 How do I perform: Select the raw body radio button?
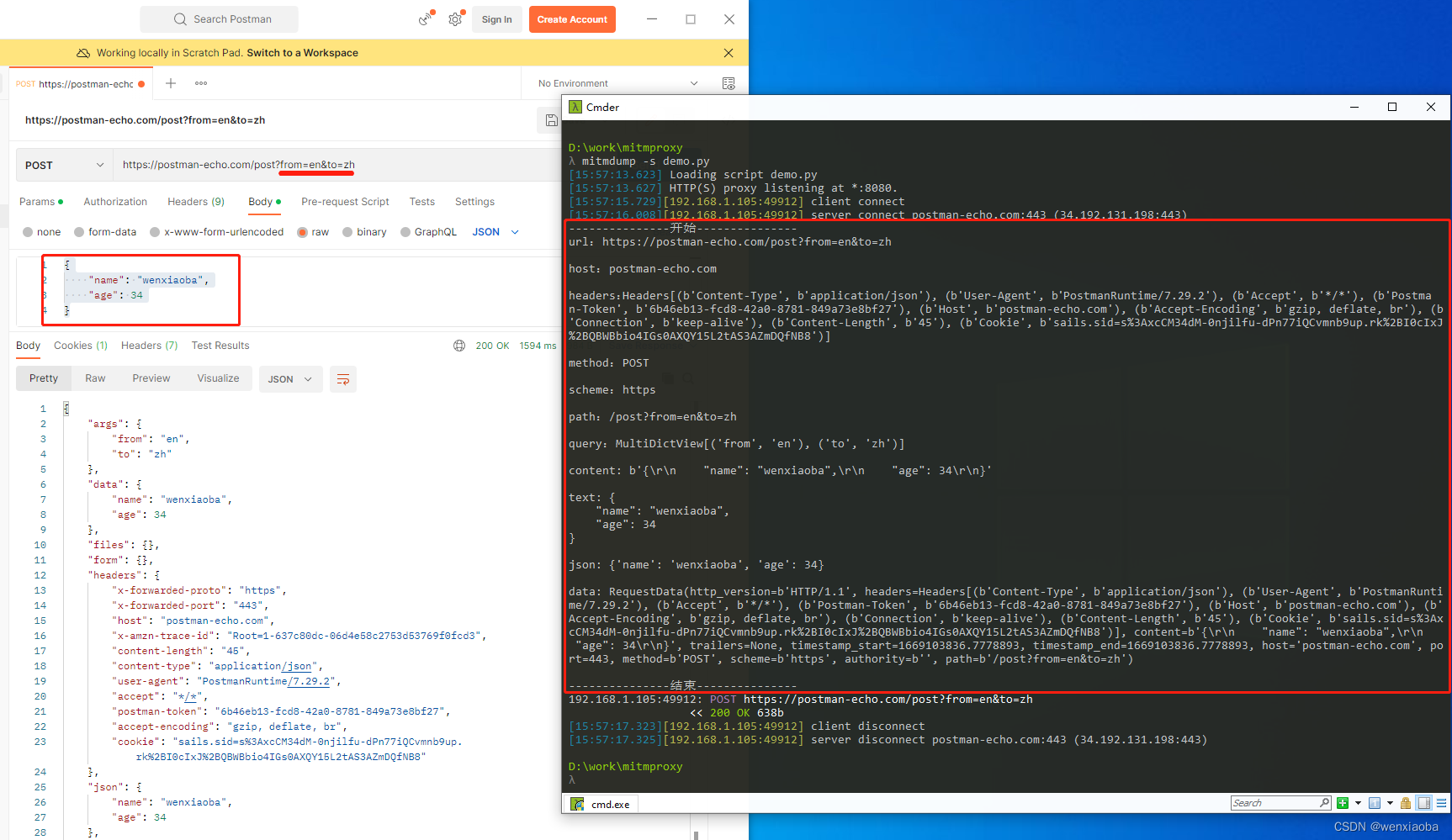pos(303,232)
